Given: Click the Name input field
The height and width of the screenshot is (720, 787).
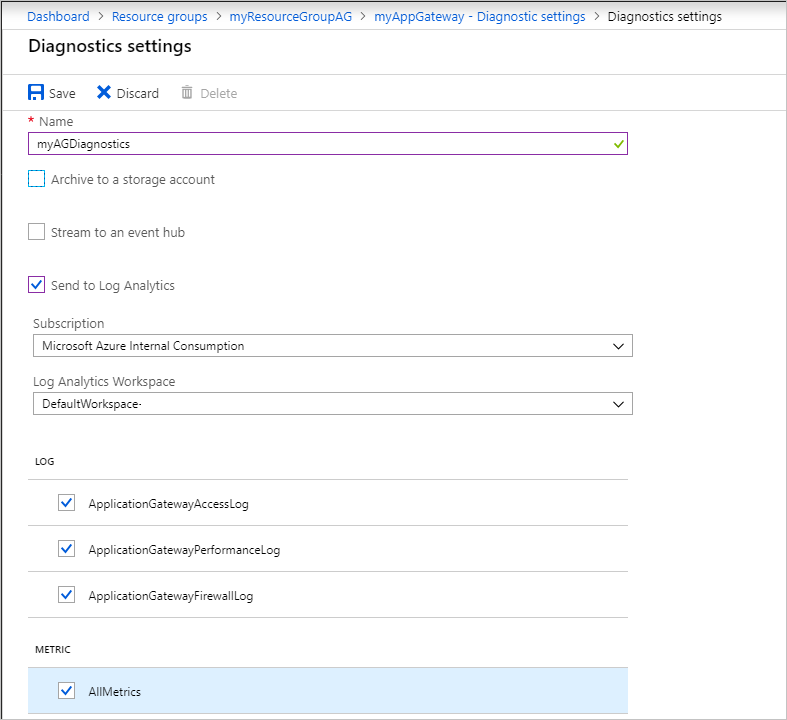Looking at the screenshot, I should tap(320, 144).
